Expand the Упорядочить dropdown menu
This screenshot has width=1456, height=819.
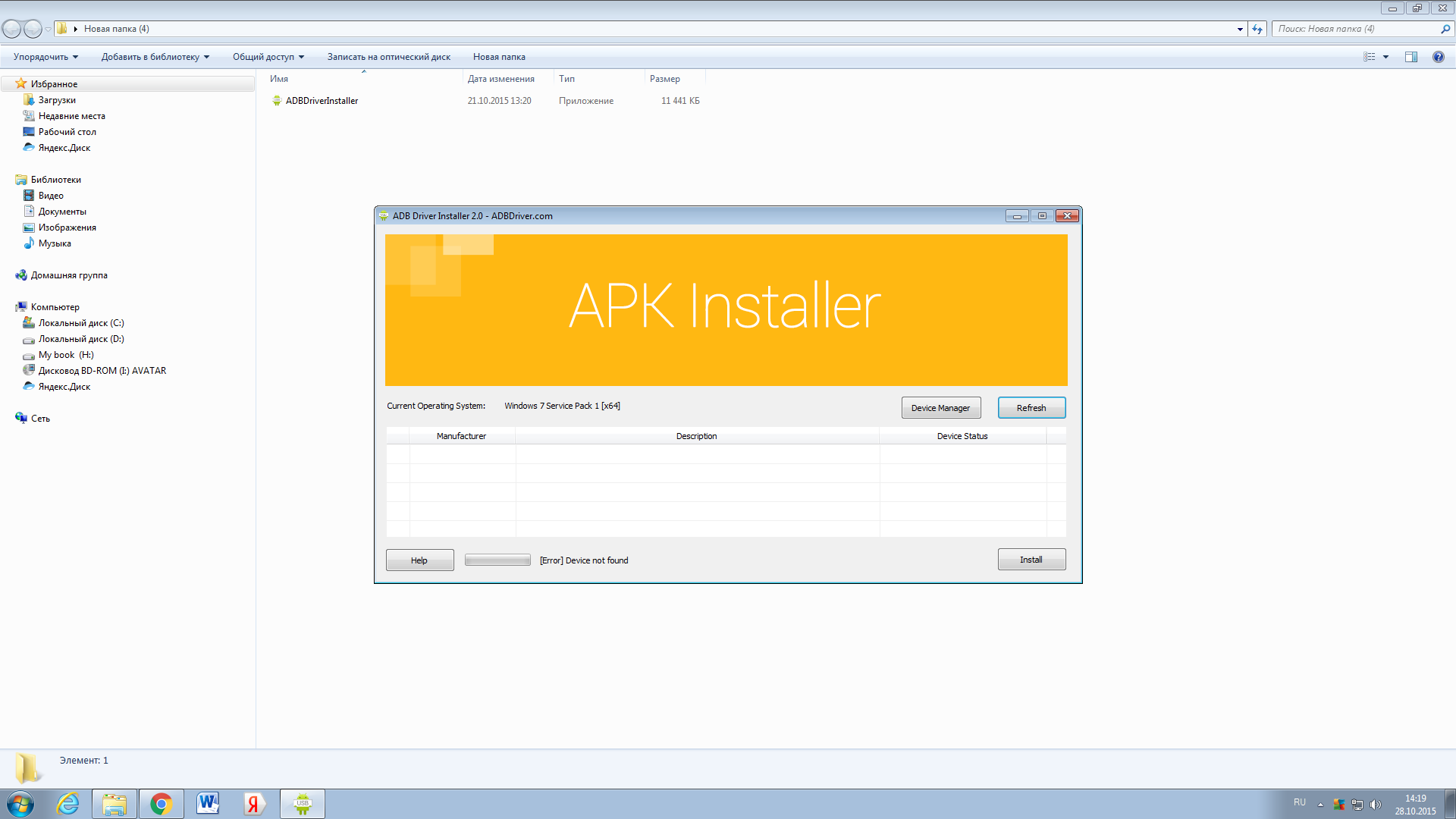pyautogui.click(x=45, y=57)
